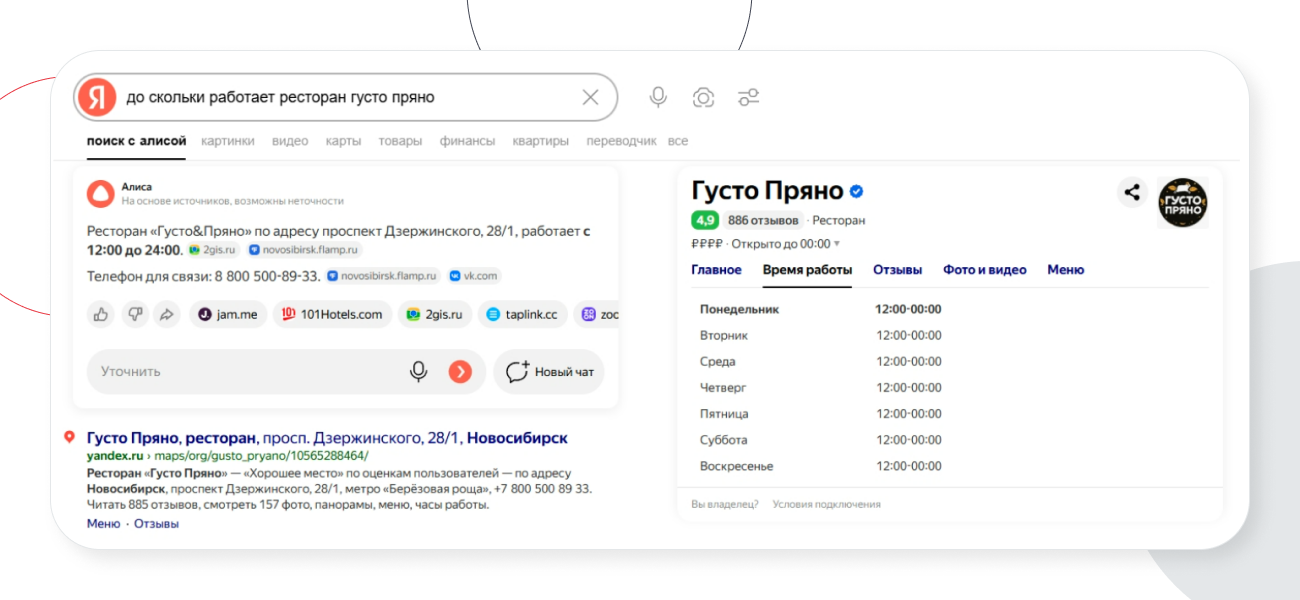
Task: Open the Фото и видео tab
Action: pyautogui.click(x=984, y=270)
